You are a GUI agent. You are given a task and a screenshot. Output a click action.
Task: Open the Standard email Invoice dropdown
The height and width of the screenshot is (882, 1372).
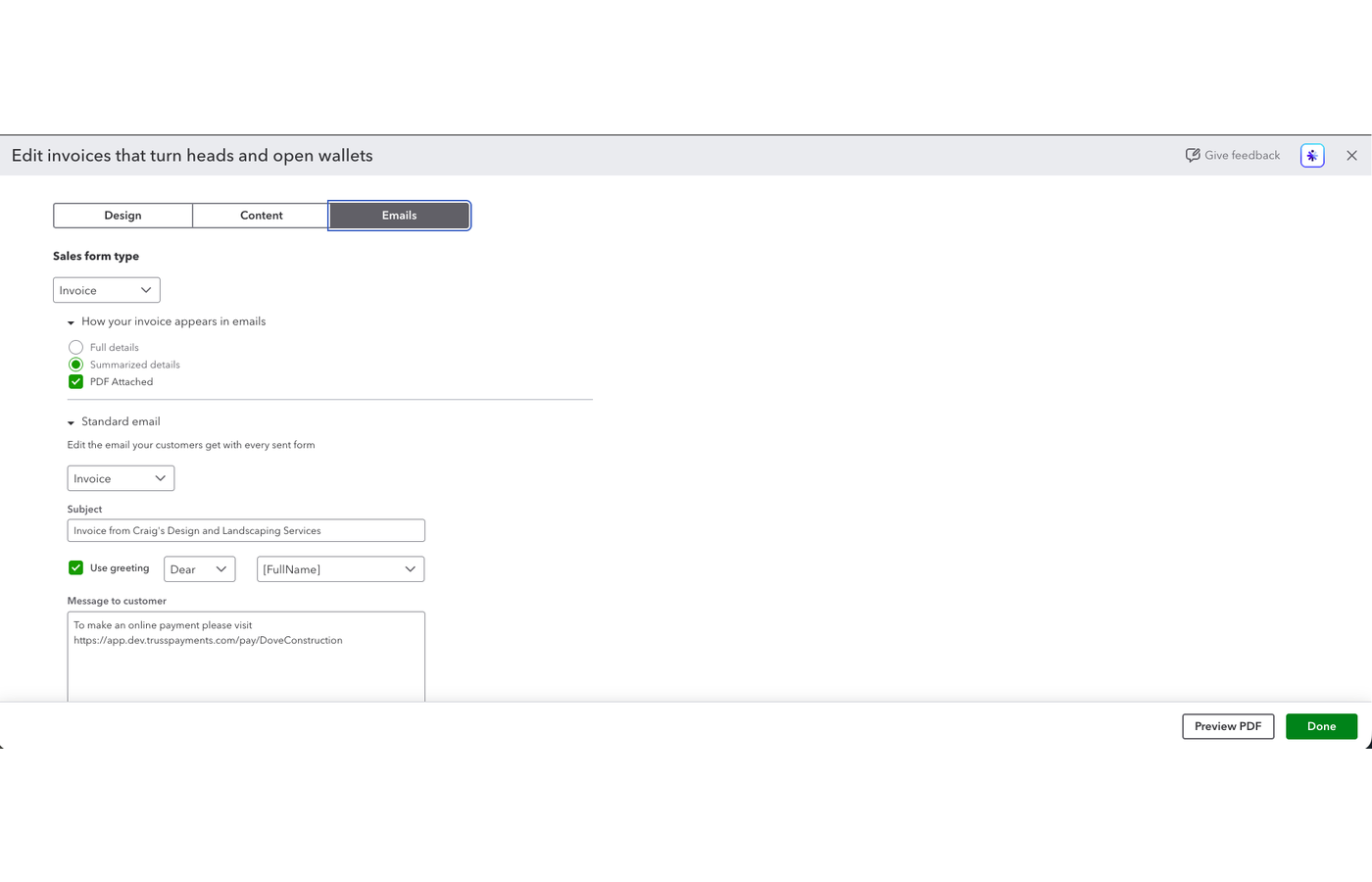pyautogui.click(x=121, y=478)
